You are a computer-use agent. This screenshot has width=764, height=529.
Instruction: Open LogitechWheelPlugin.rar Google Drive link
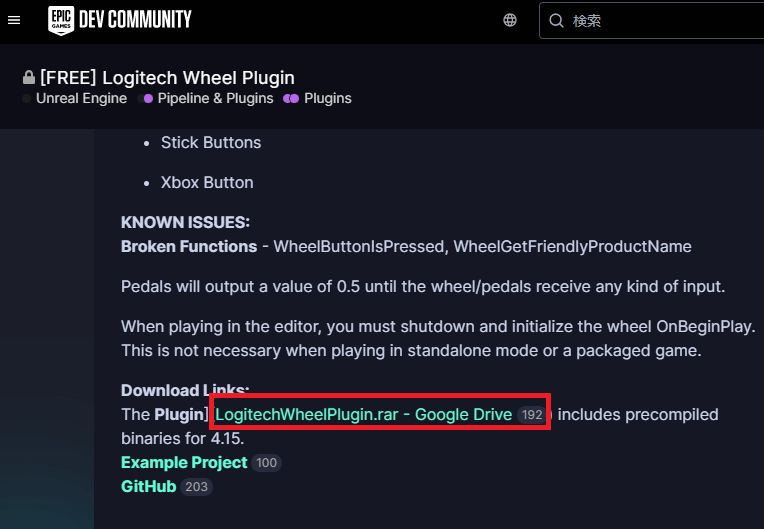pyautogui.click(x=363, y=415)
